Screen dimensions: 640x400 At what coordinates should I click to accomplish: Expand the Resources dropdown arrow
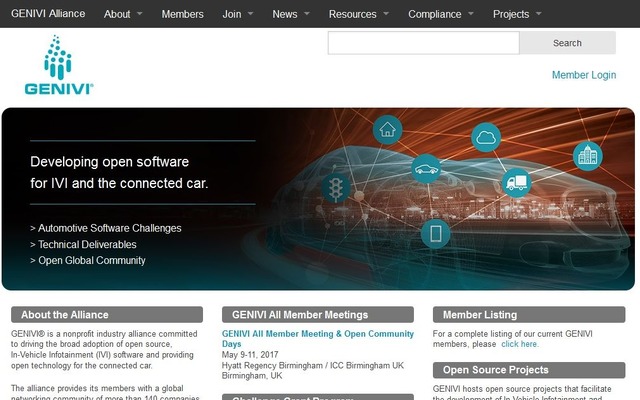pyautogui.click(x=386, y=13)
